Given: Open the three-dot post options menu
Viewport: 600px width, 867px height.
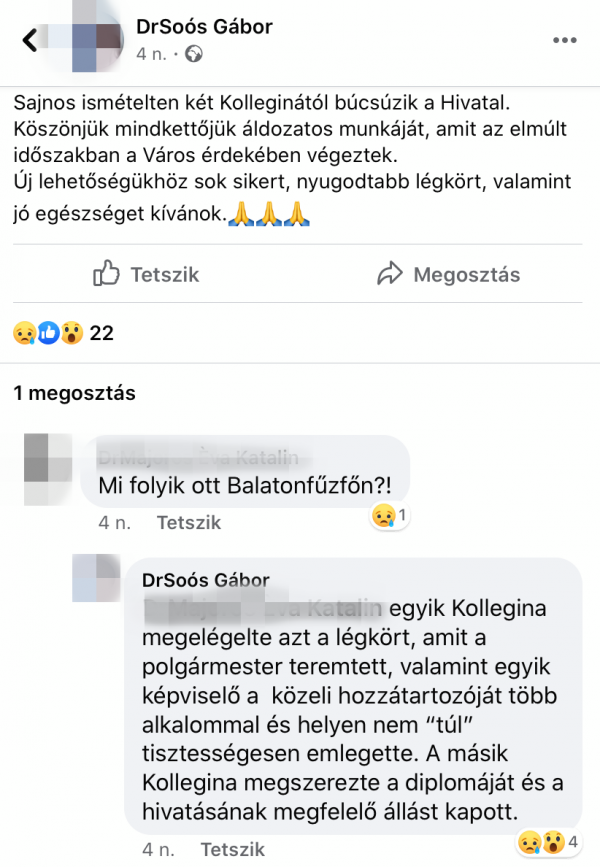Looking at the screenshot, I should [x=565, y=40].
